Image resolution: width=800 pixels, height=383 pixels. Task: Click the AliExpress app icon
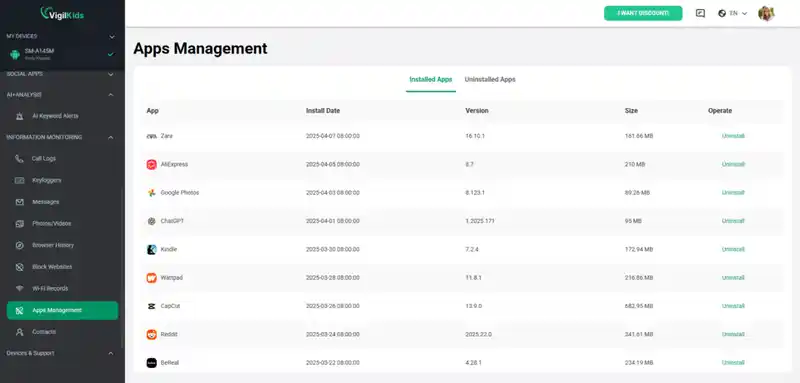pyautogui.click(x=152, y=164)
